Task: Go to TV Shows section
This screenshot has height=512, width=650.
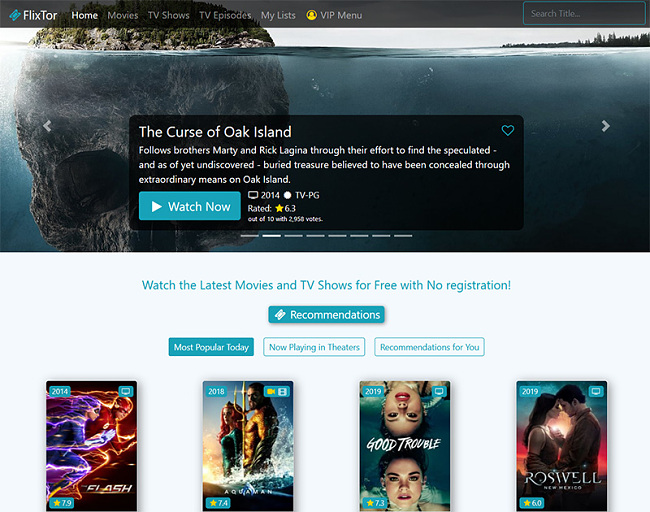Action: [x=169, y=15]
